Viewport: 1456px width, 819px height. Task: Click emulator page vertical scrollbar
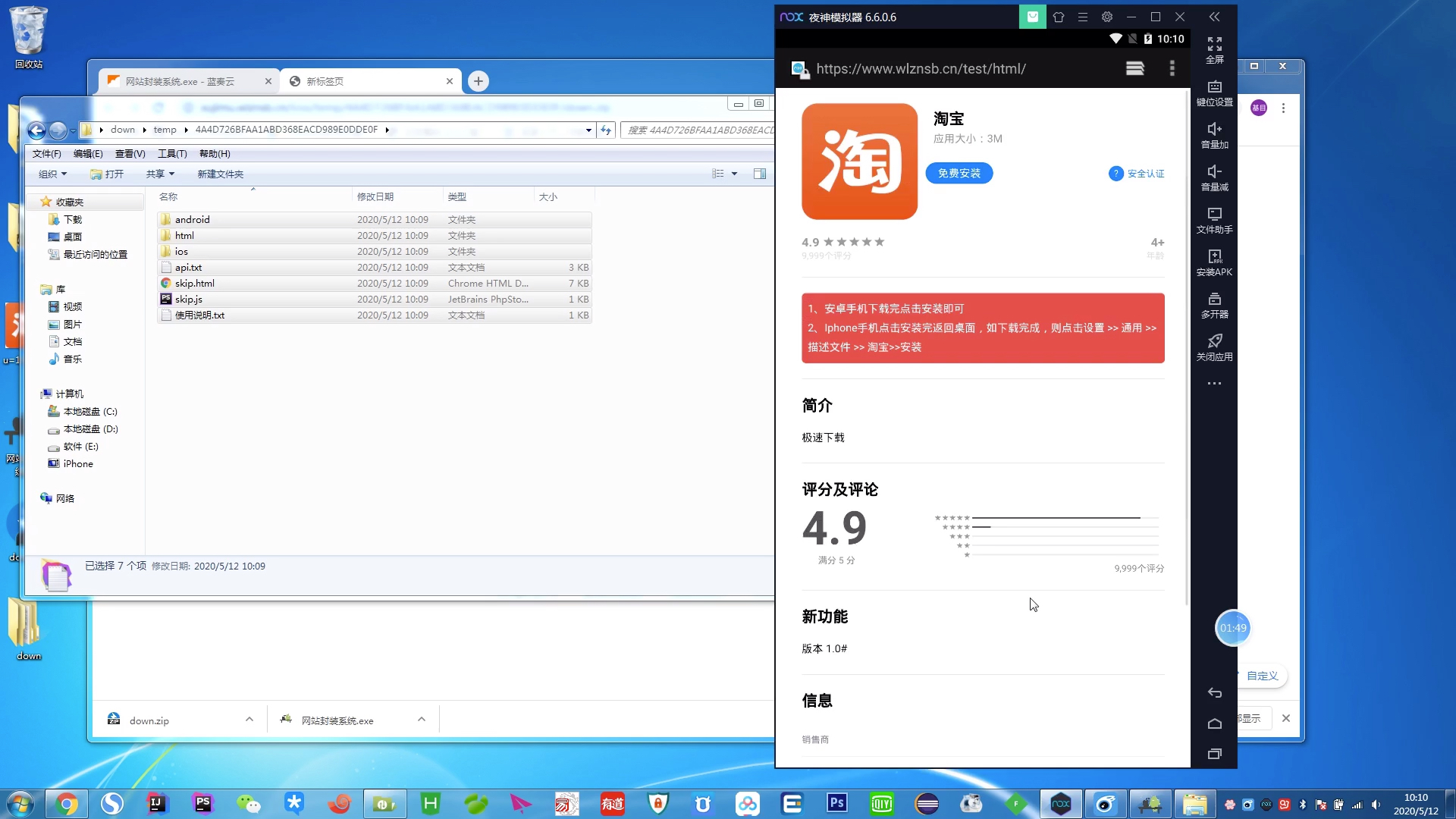pos(1187,349)
